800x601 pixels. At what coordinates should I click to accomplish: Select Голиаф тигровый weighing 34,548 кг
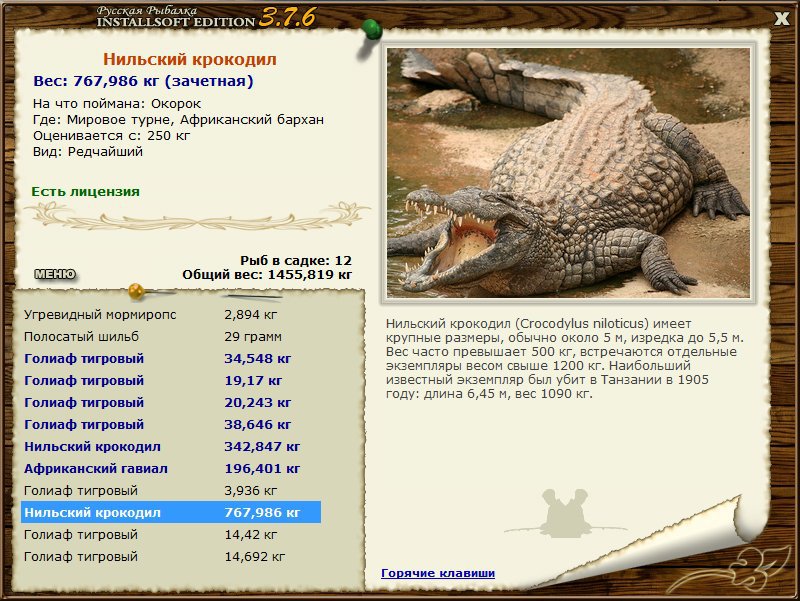pyautogui.click(x=84, y=358)
